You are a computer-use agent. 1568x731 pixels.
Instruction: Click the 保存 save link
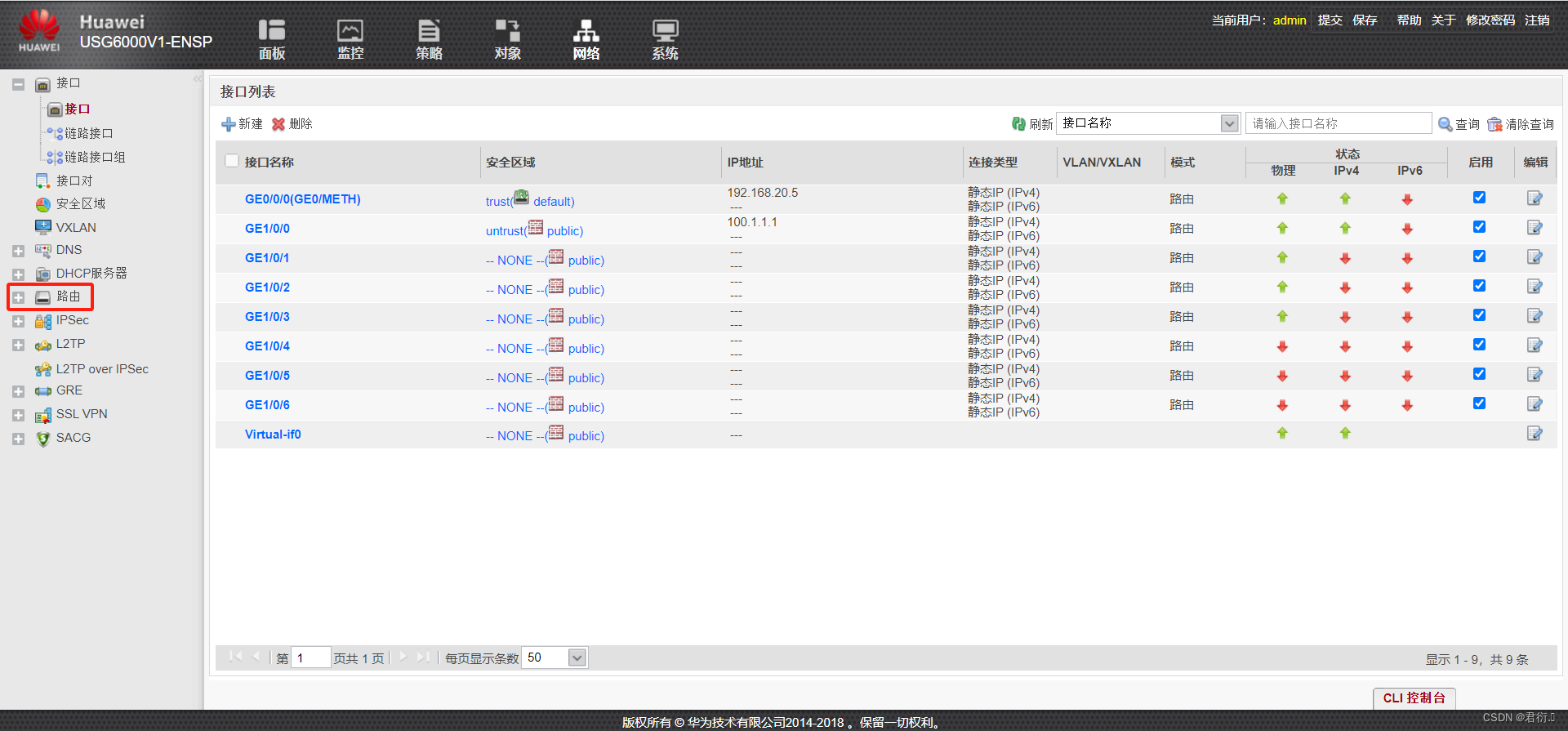(1365, 20)
